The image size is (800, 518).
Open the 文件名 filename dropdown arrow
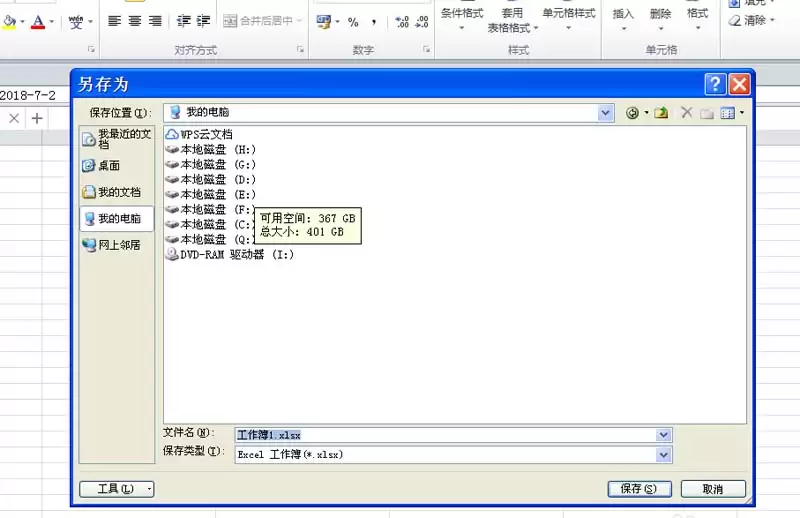[663, 435]
